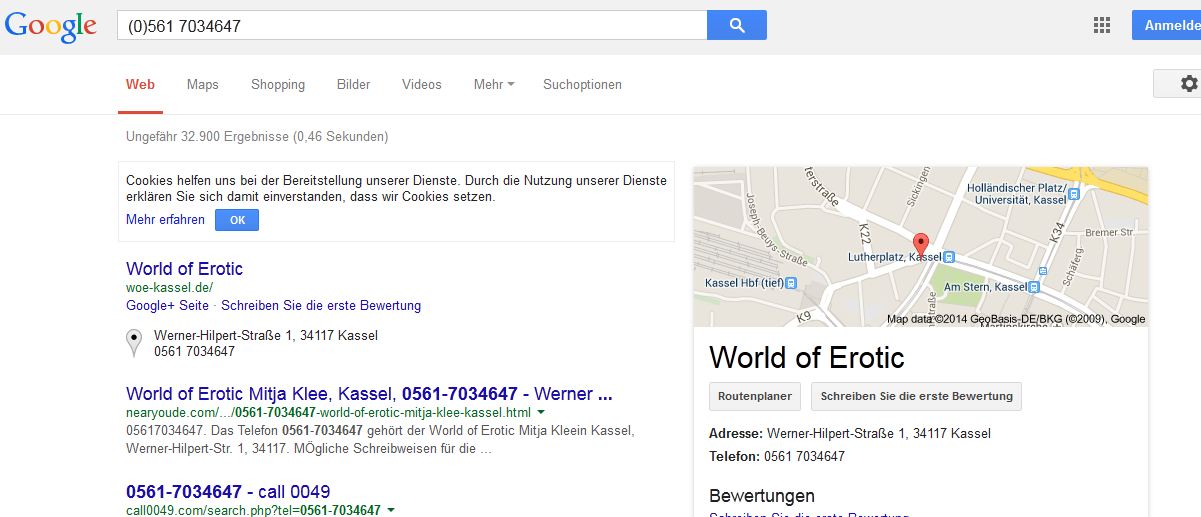Click the Werner-Hilpert-Straße 1 address under first result
This screenshot has height=517, width=1201.
tap(266, 335)
